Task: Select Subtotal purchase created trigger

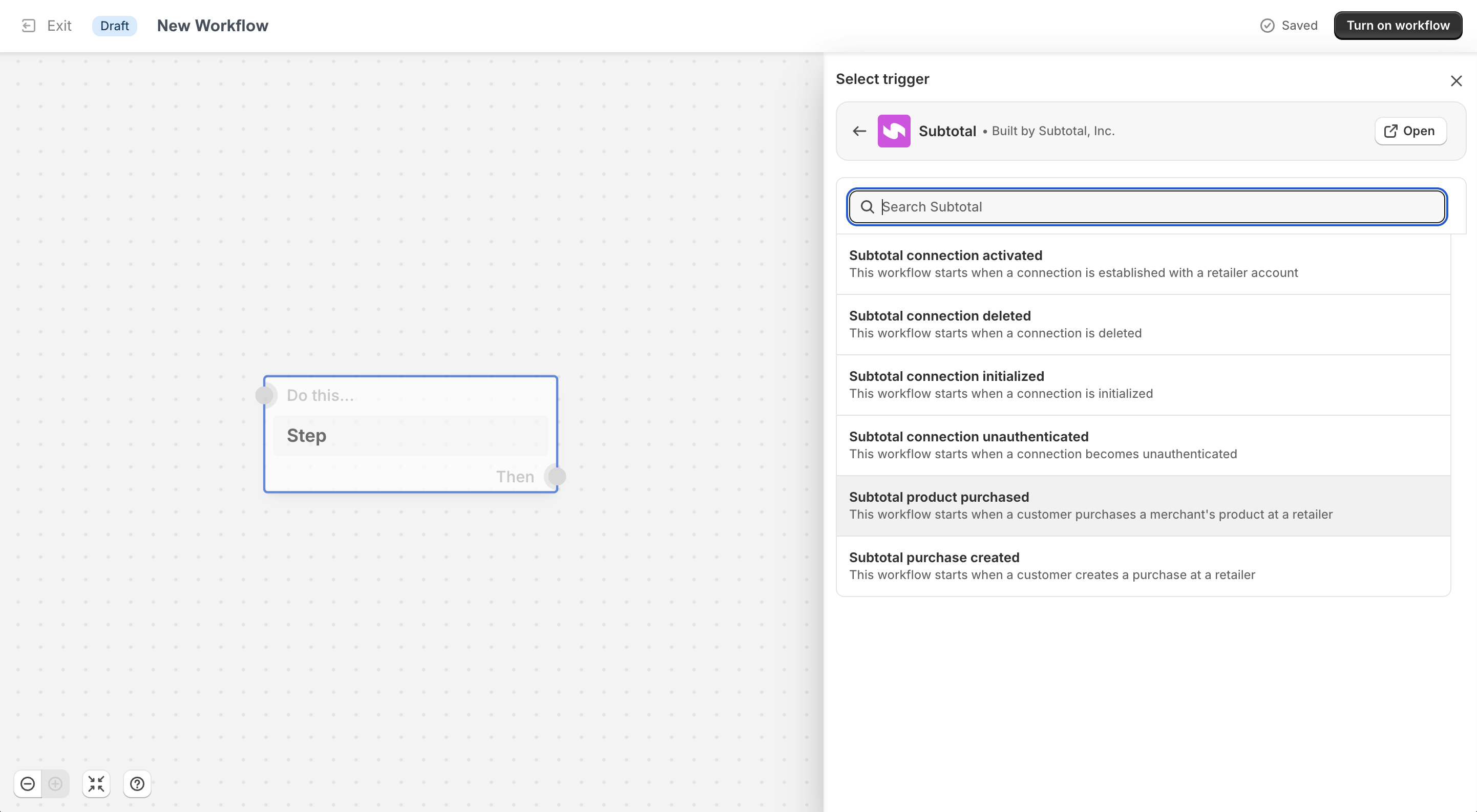Action: click(1143, 566)
